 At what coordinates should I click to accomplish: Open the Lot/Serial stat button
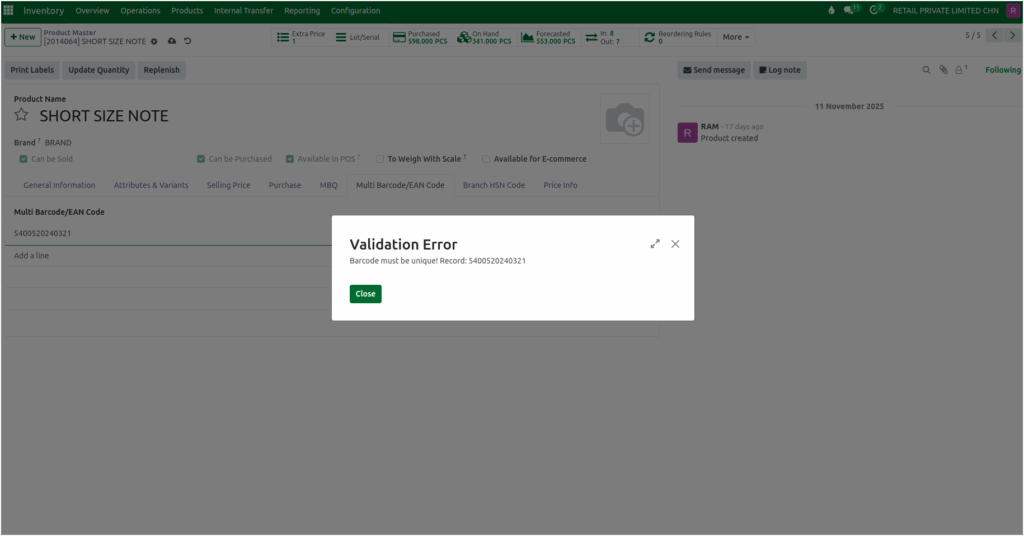click(x=357, y=37)
